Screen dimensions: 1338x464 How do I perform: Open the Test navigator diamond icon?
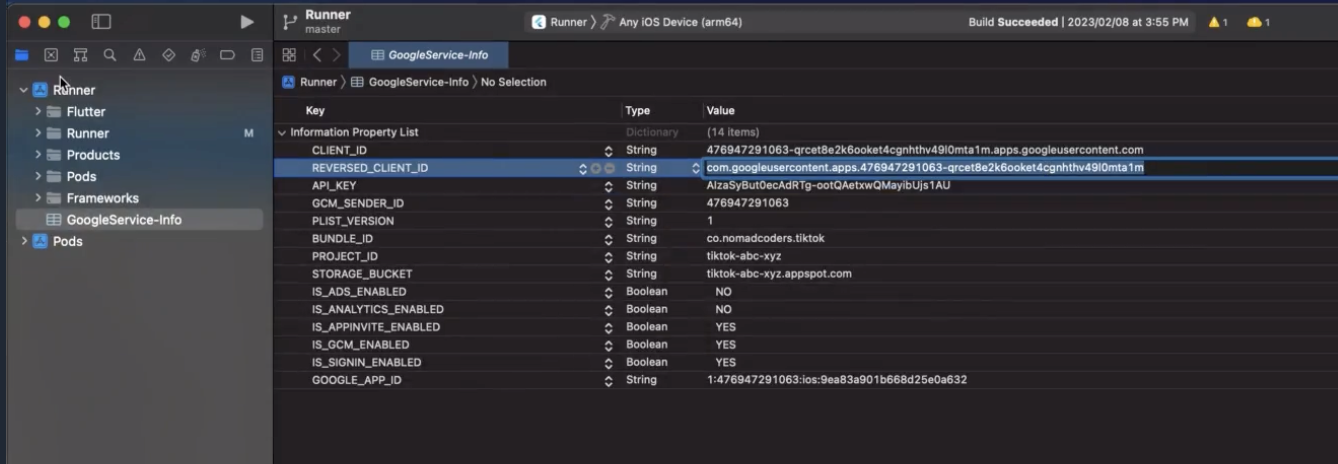[x=168, y=55]
